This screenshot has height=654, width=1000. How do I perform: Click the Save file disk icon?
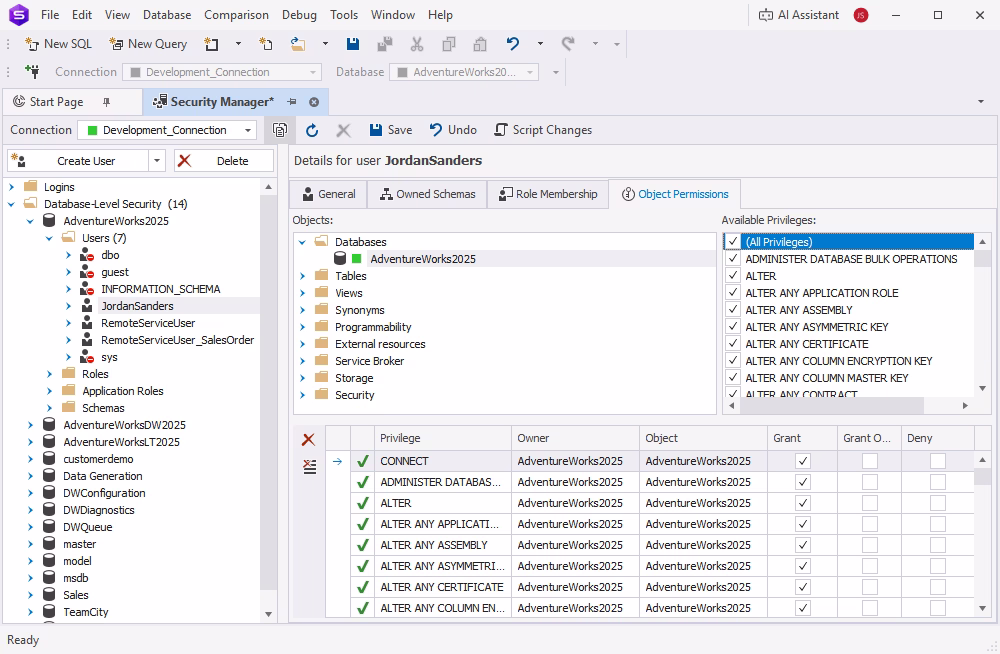point(353,44)
